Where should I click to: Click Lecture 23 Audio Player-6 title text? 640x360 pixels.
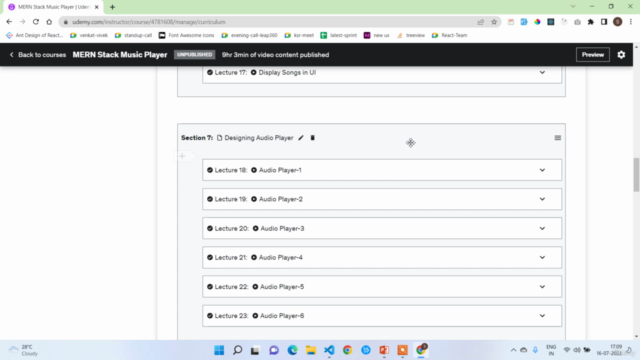tap(282, 316)
